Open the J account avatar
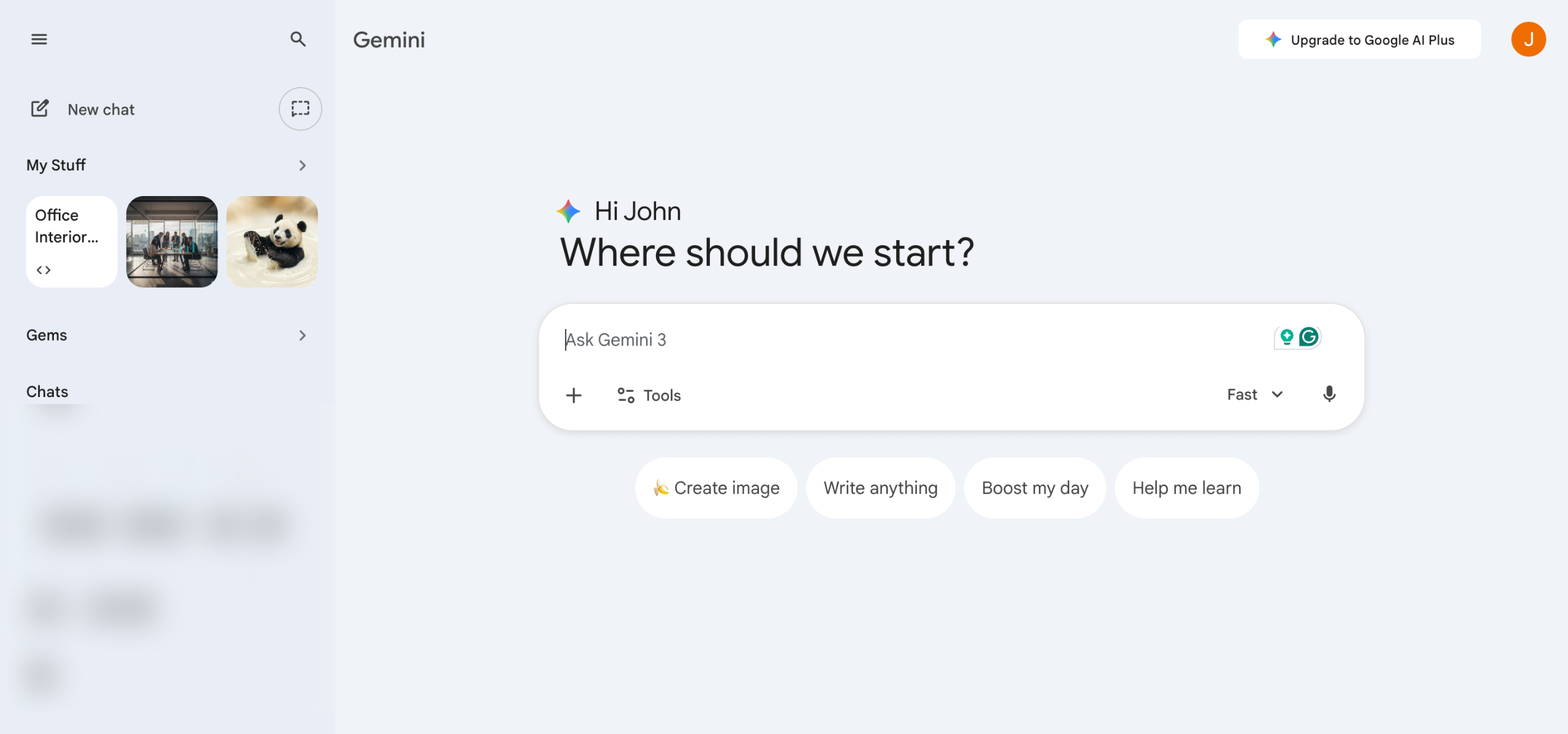The height and width of the screenshot is (734, 1568). point(1528,40)
